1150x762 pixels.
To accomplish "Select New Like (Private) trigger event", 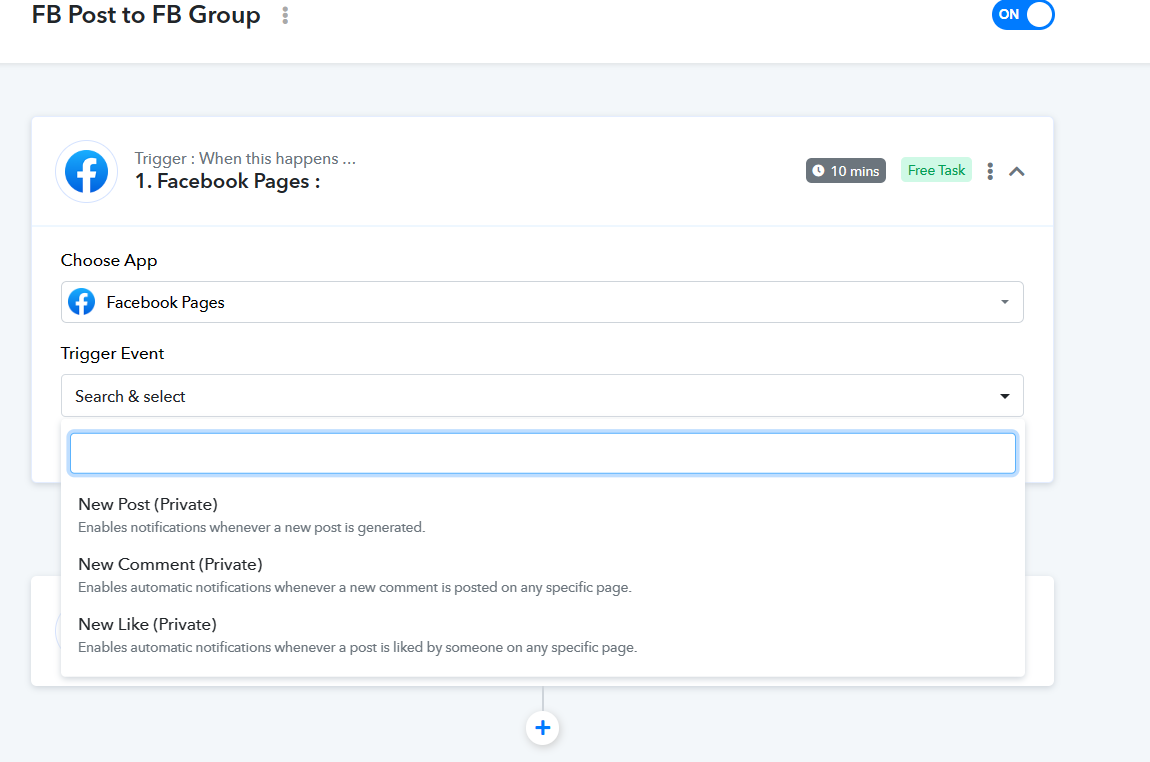I will pos(543,636).
